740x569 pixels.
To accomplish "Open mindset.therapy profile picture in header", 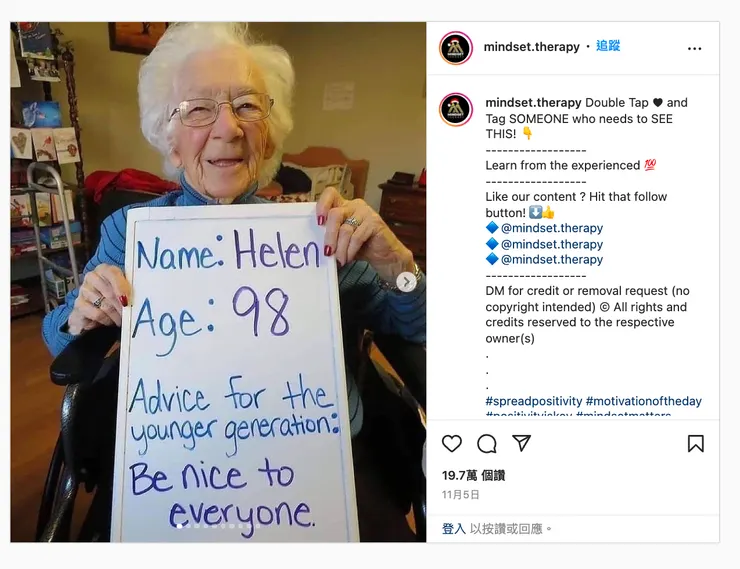I will point(456,48).
